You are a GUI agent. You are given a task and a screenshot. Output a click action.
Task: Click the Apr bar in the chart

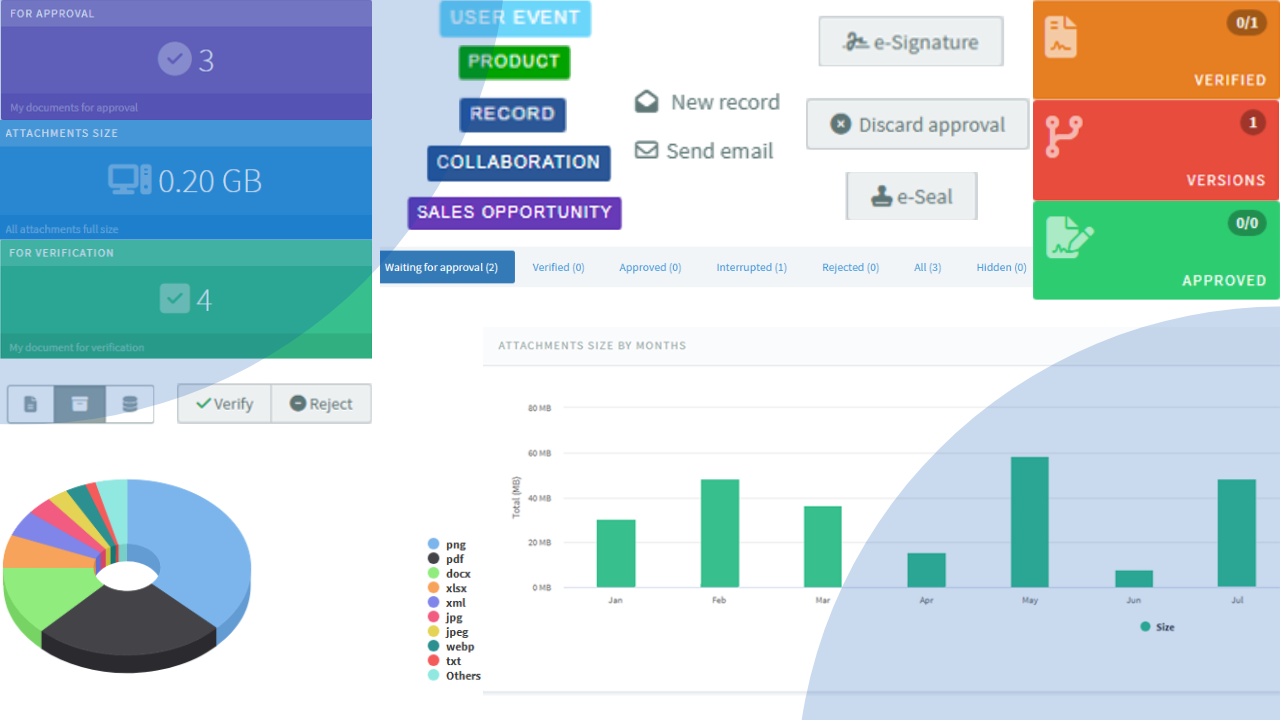[926, 570]
